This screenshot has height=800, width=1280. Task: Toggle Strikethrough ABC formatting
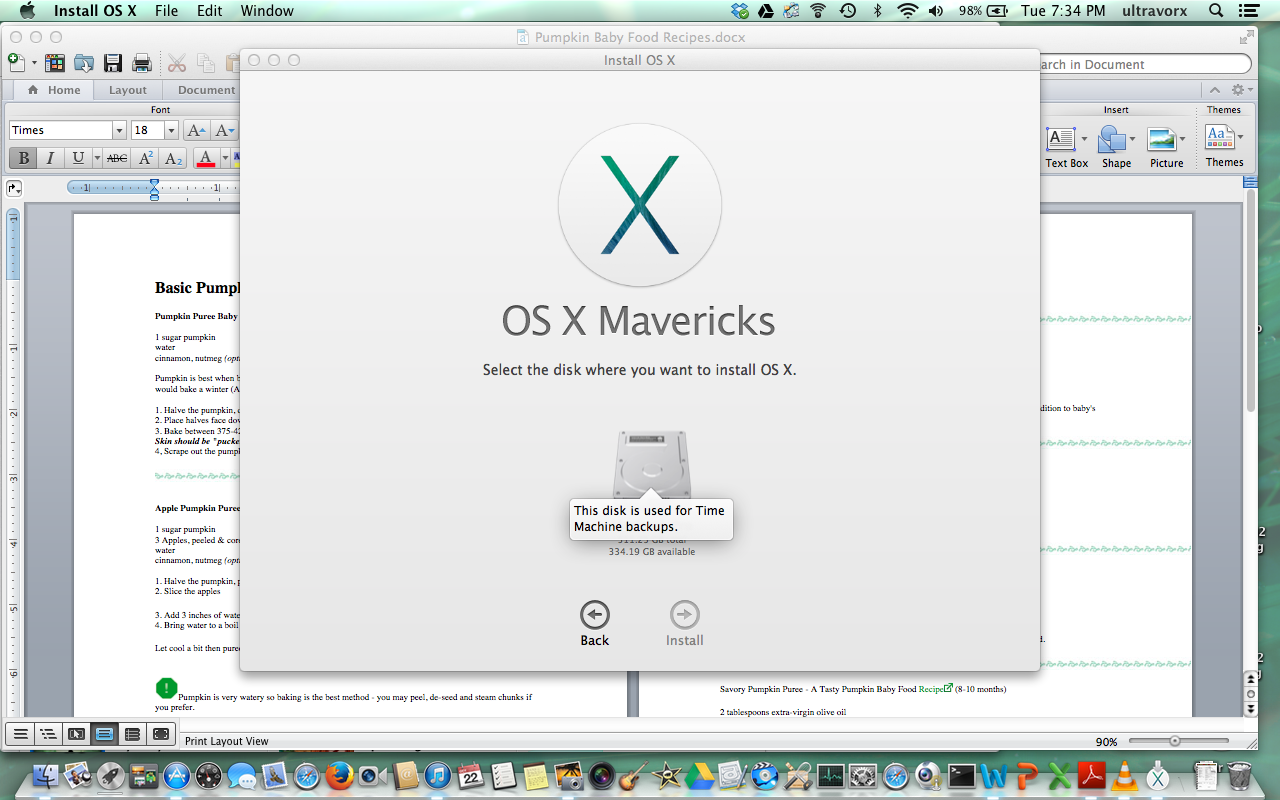pyautogui.click(x=117, y=158)
